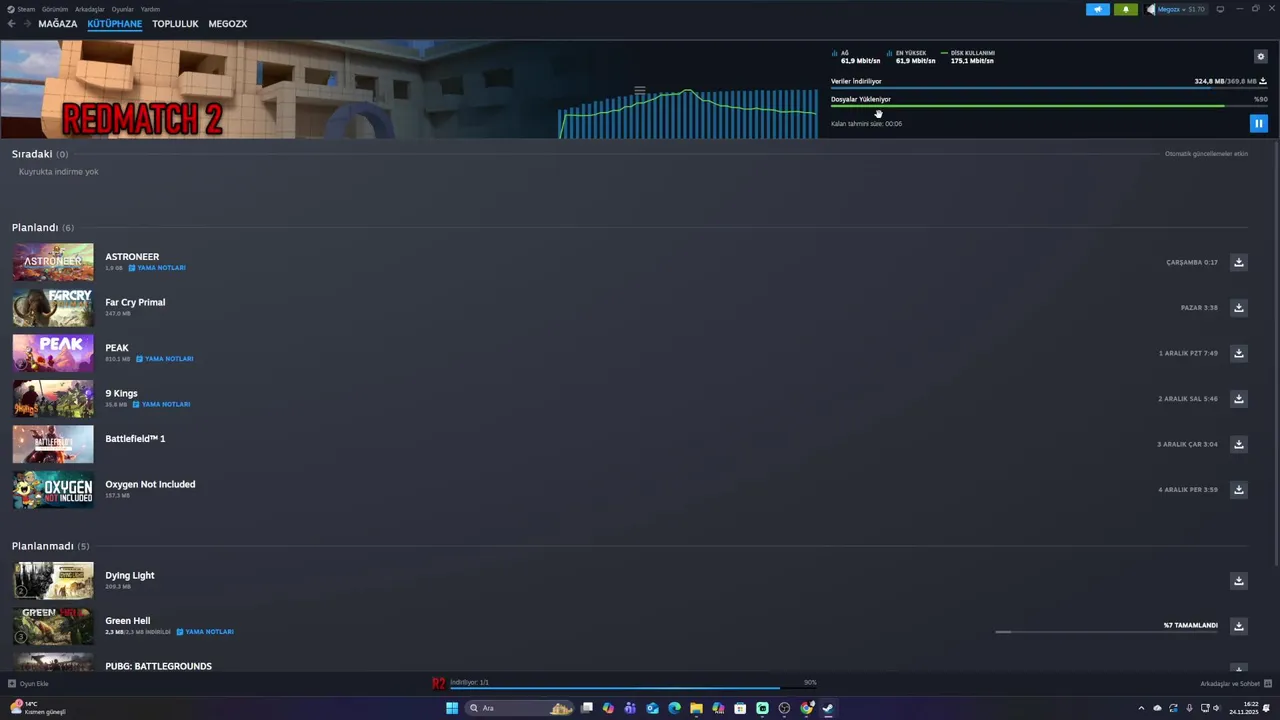This screenshot has height=720, width=1280.
Task: Open Google Chrome from taskbar
Action: 806,708
